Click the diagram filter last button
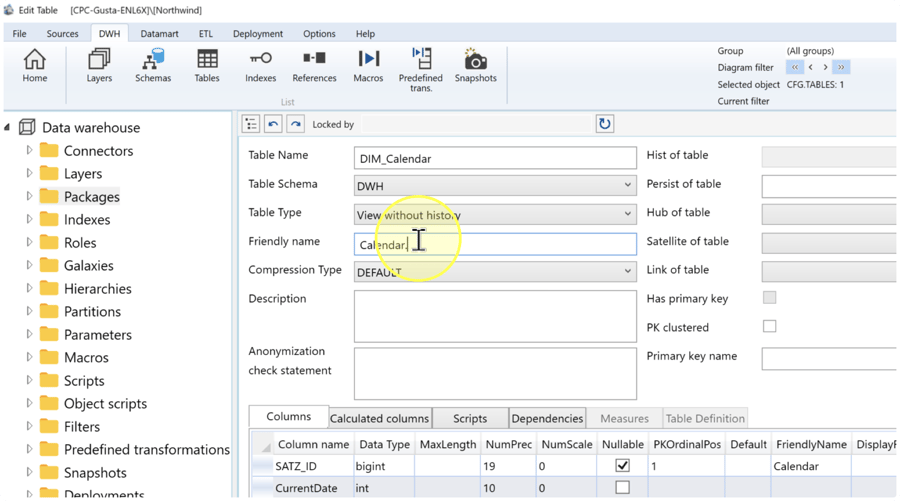 pyautogui.click(x=841, y=67)
